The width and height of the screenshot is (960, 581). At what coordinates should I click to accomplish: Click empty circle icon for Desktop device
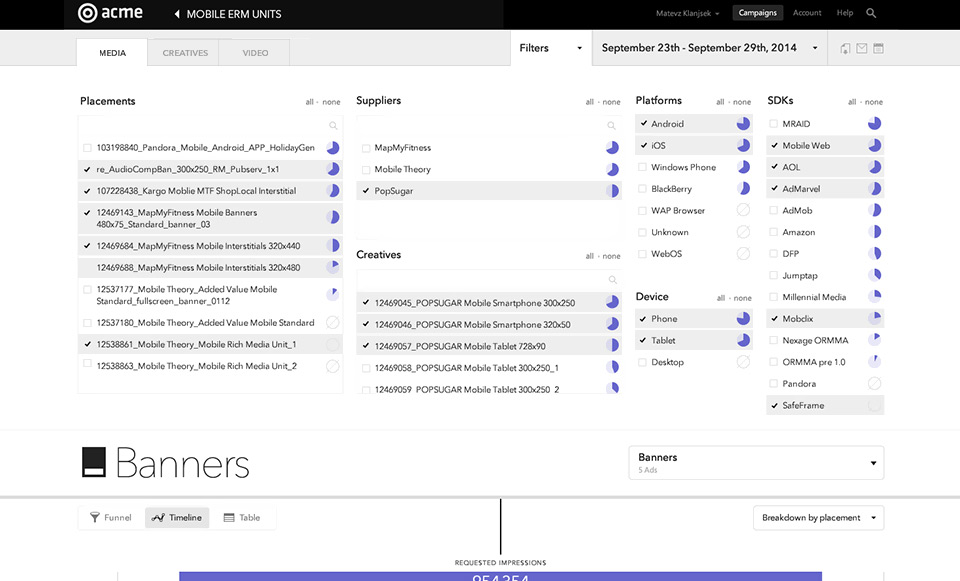(743, 362)
